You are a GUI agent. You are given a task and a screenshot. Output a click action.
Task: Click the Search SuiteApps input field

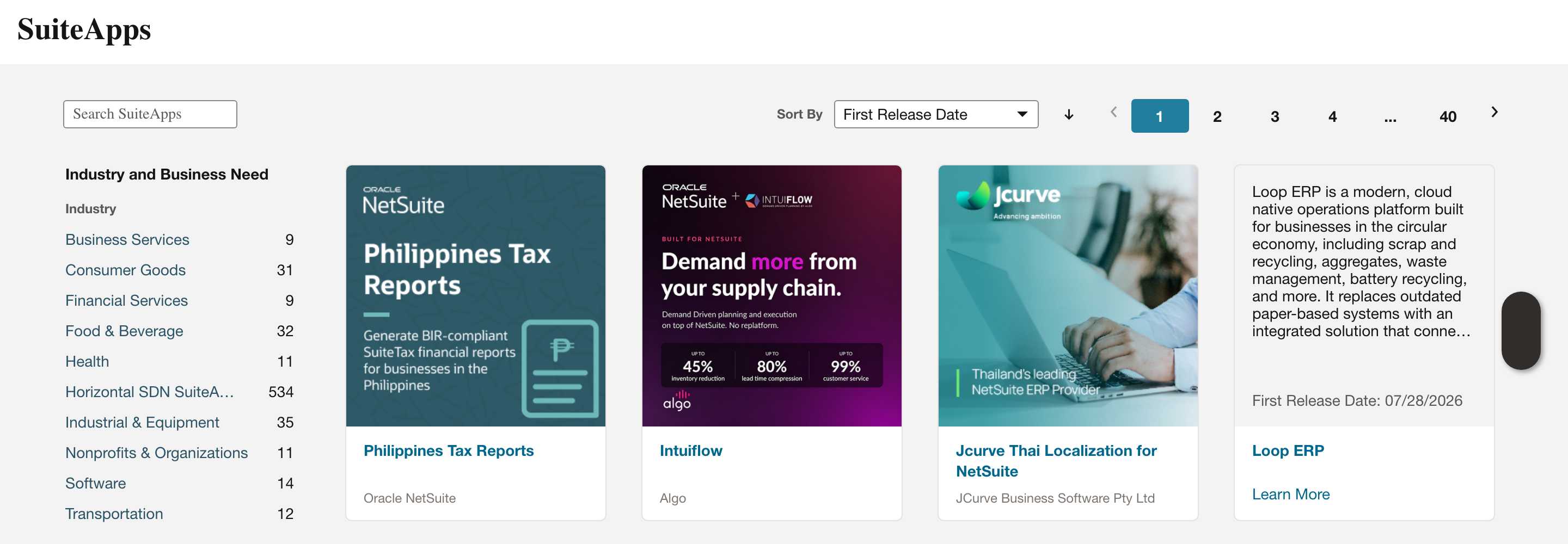[x=150, y=114]
